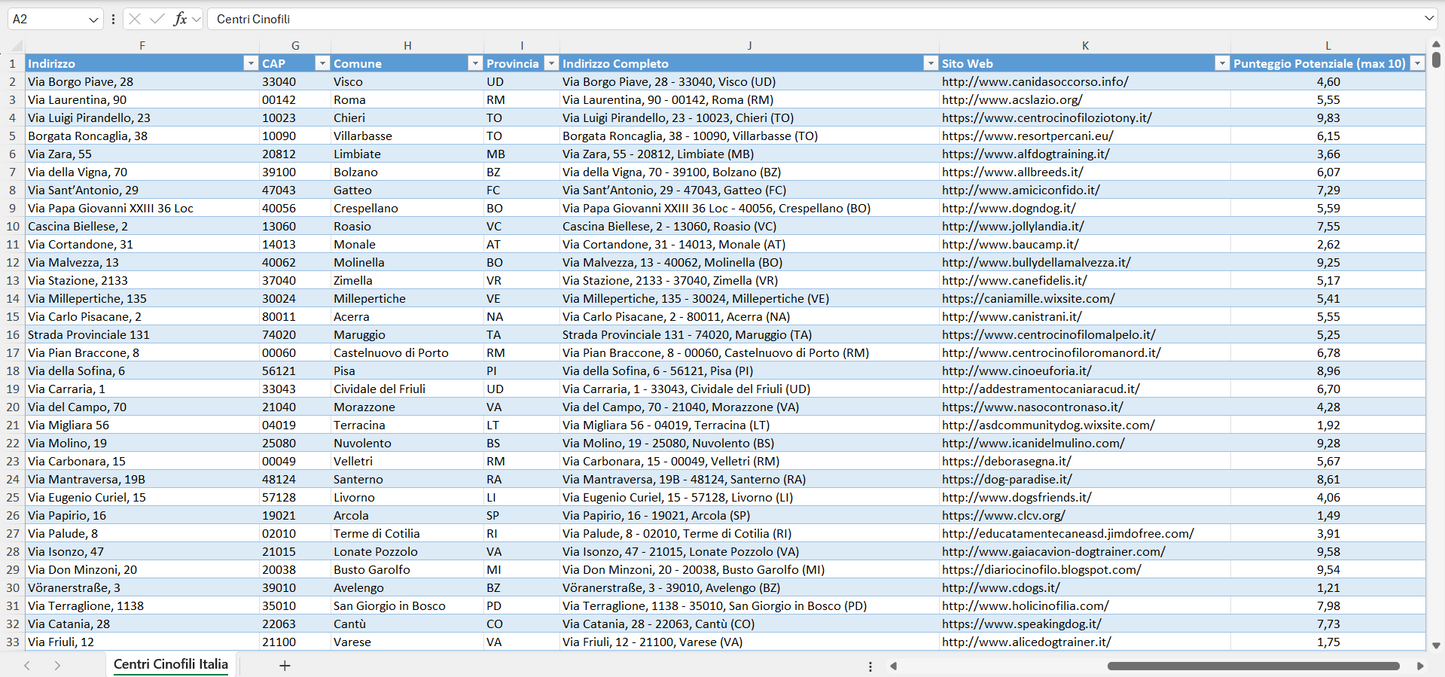Open the Punteggio Potenziale filter dropdown
Viewport: 1445px width, 677px height.
1417,62
